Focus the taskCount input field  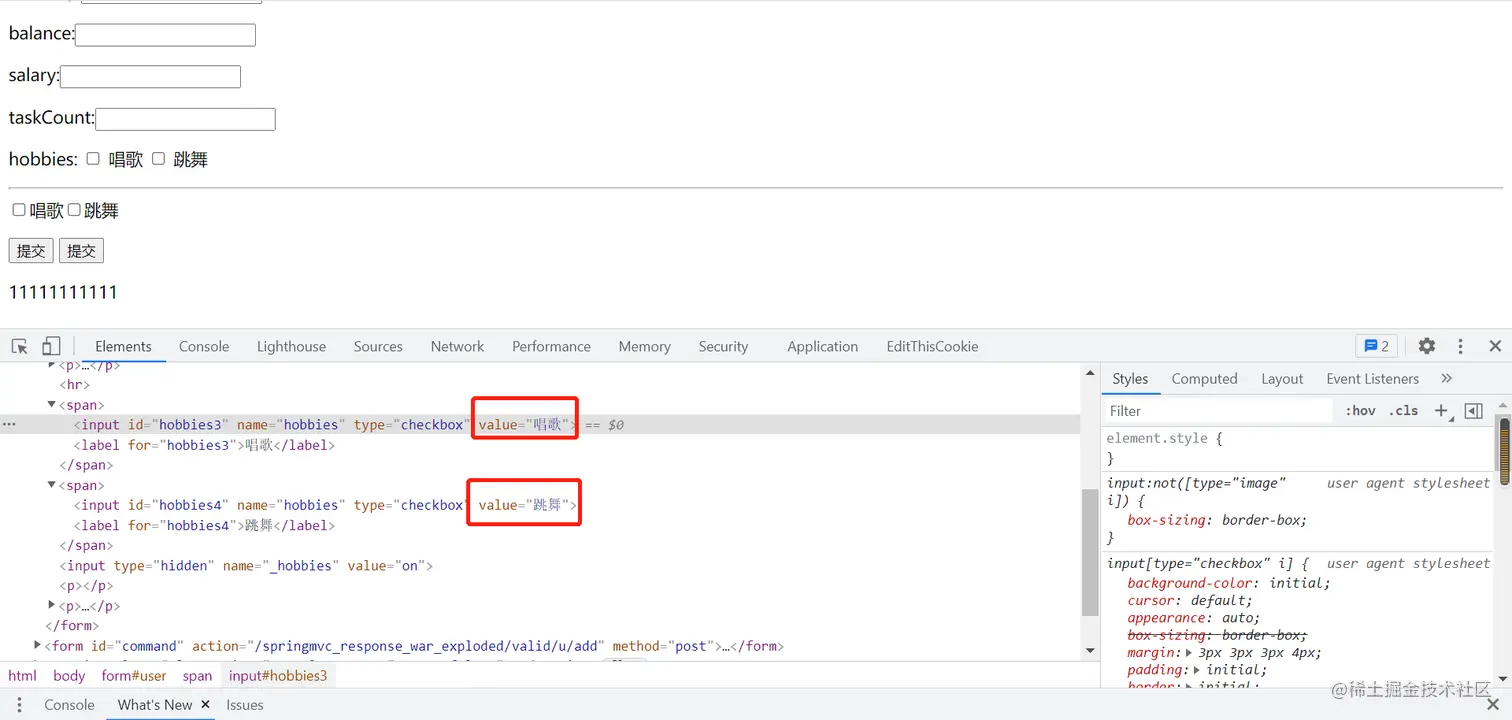point(185,119)
